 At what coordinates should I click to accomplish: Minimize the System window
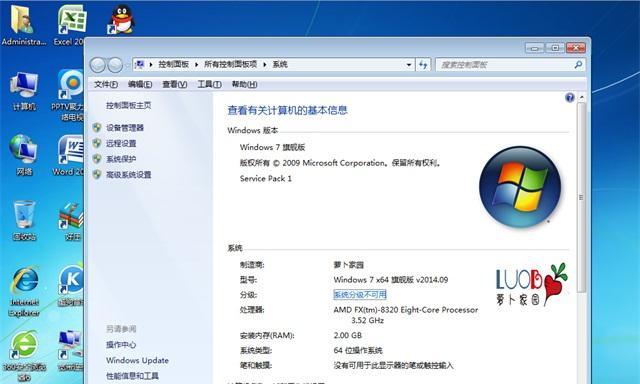pos(534,48)
